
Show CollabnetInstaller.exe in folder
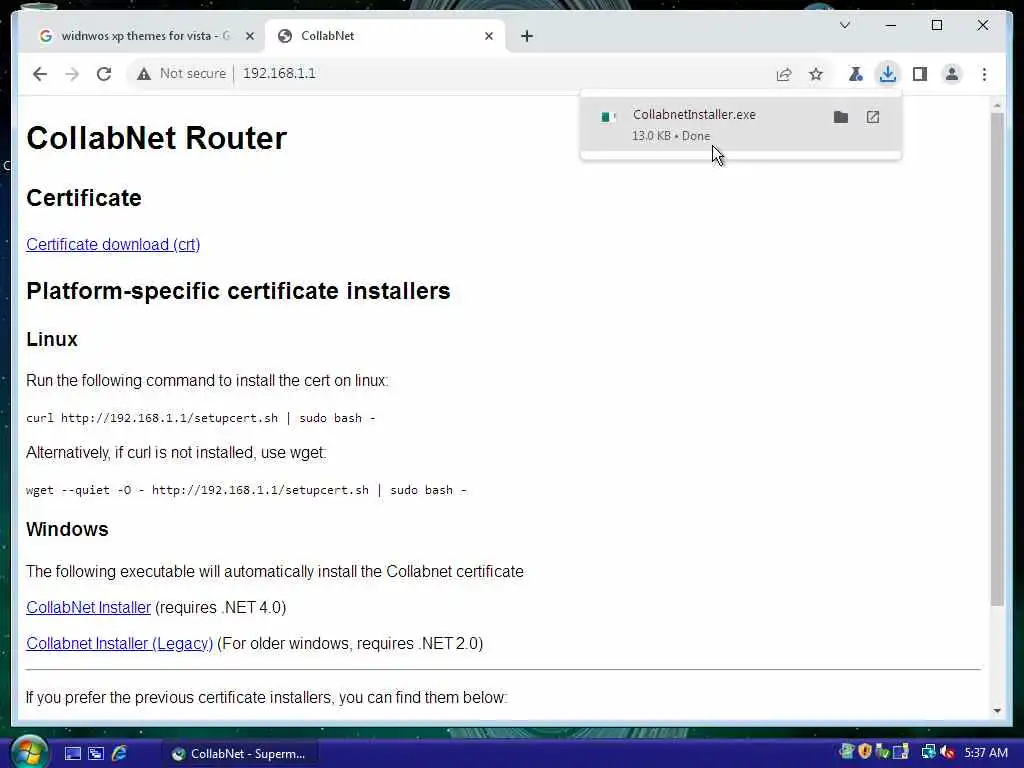tap(841, 117)
